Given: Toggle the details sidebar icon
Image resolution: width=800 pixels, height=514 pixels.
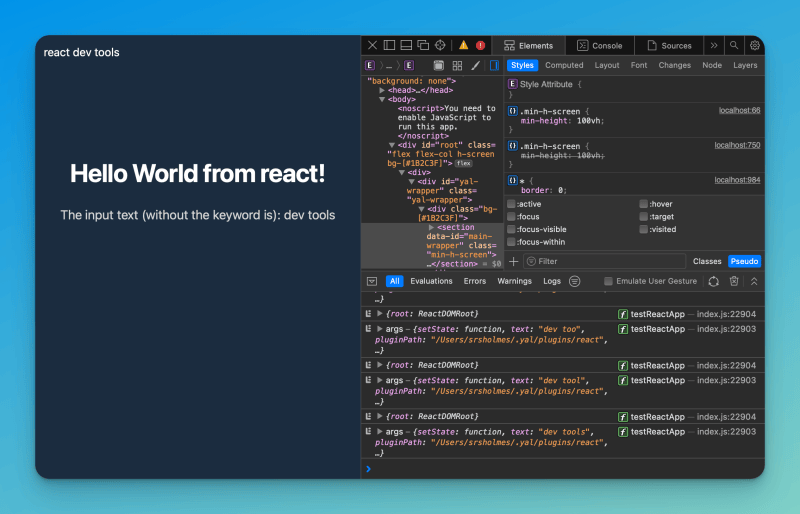Looking at the screenshot, I should click(x=494, y=65).
